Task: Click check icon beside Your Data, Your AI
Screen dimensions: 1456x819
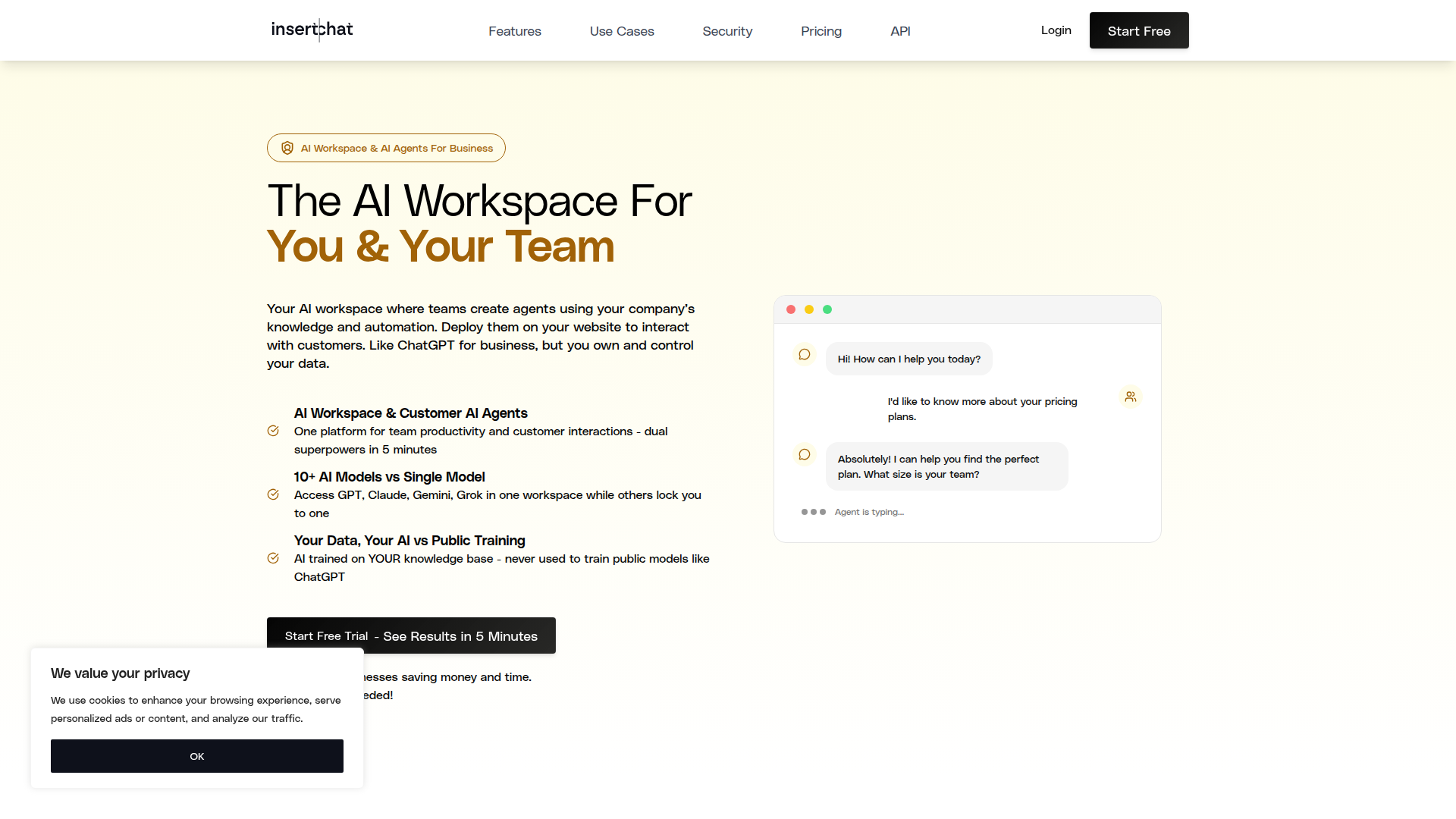Action: (273, 558)
